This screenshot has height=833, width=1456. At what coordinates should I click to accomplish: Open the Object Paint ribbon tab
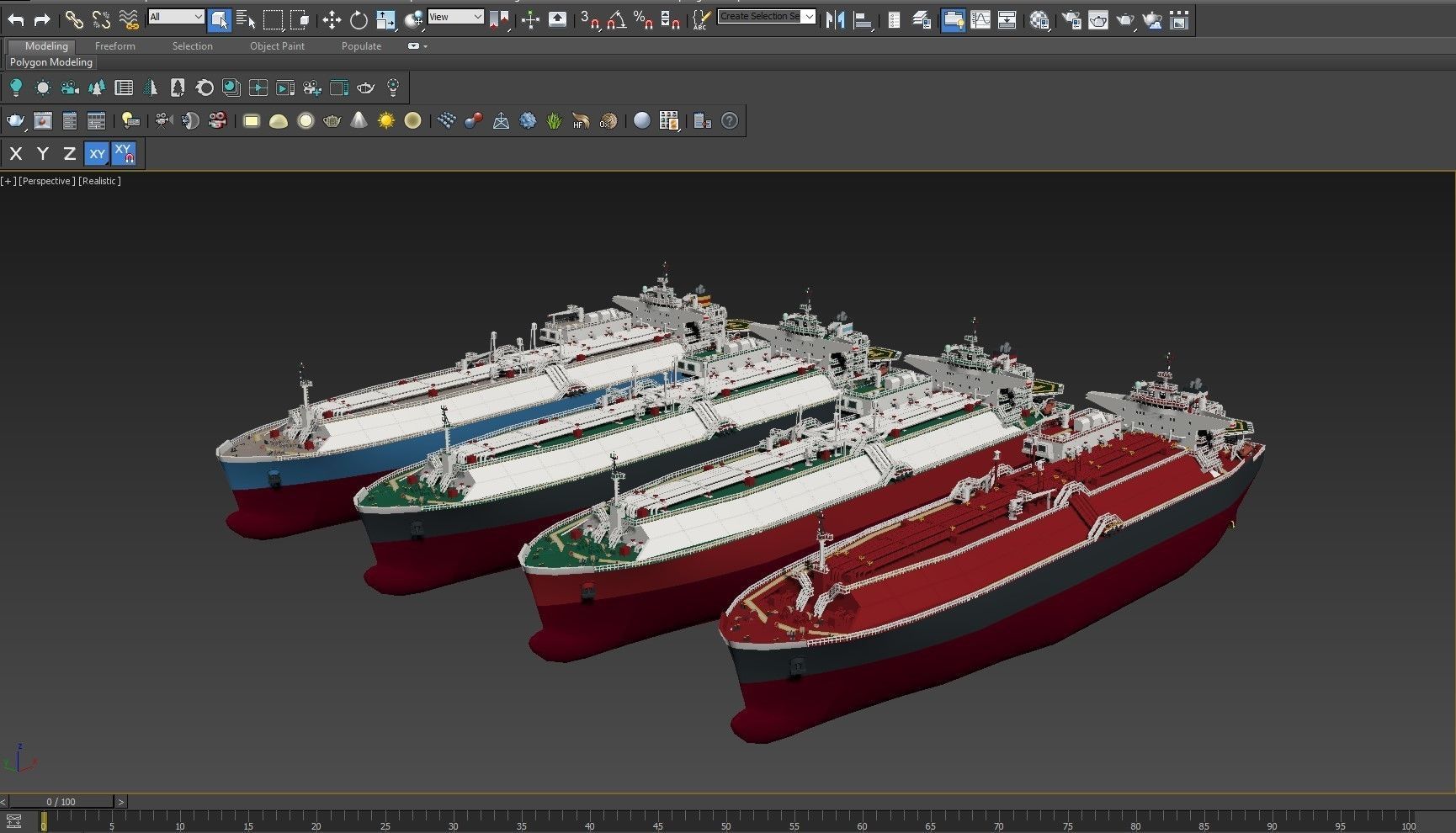(x=277, y=46)
